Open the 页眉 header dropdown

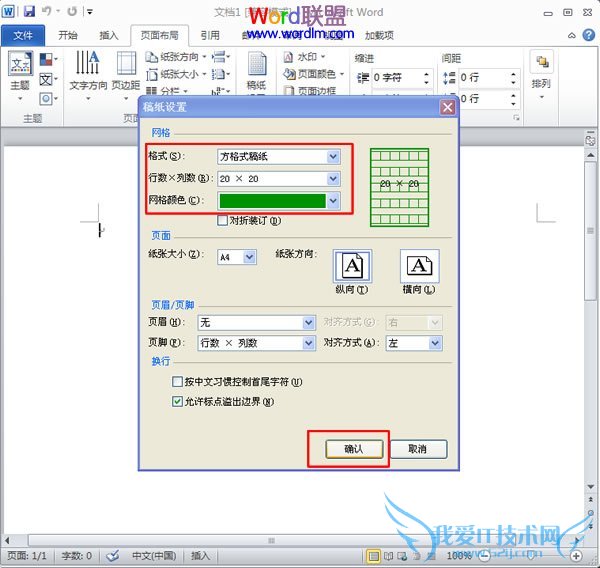(x=309, y=323)
